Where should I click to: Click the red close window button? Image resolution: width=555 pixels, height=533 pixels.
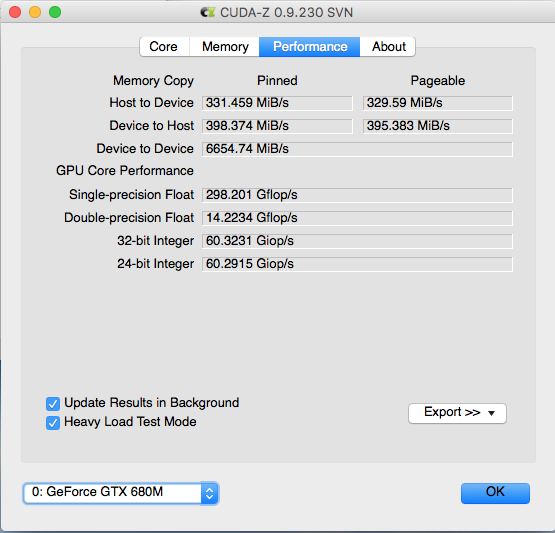[15, 12]
